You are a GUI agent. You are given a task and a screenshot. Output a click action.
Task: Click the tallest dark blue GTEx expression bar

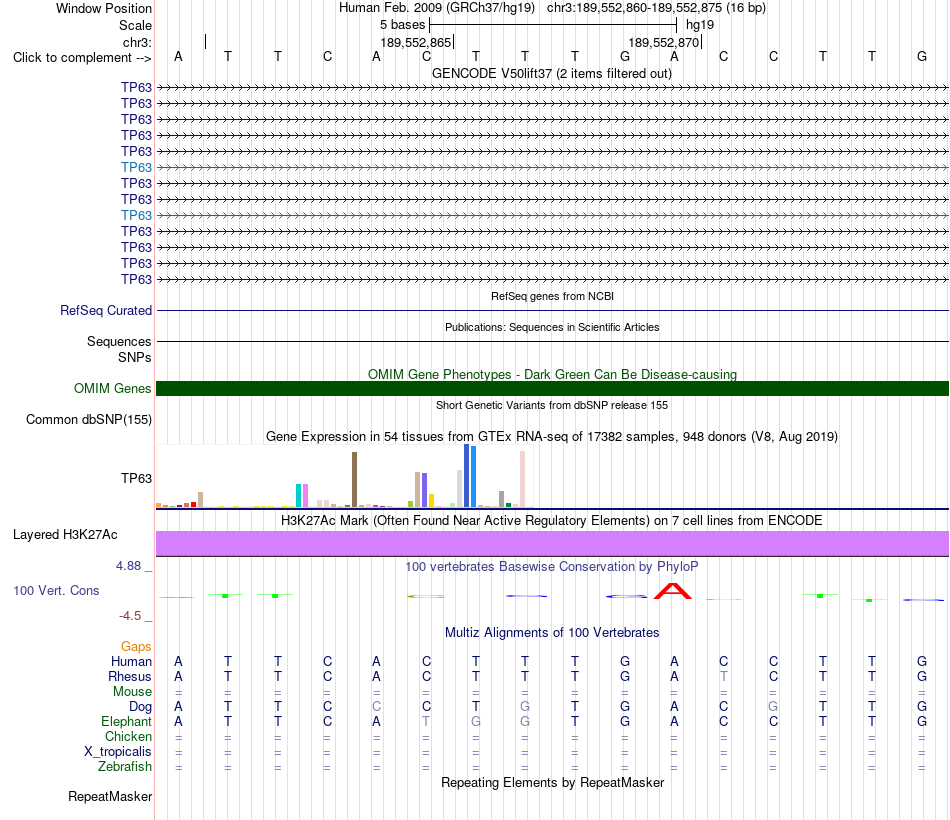[x=467, y=476]
